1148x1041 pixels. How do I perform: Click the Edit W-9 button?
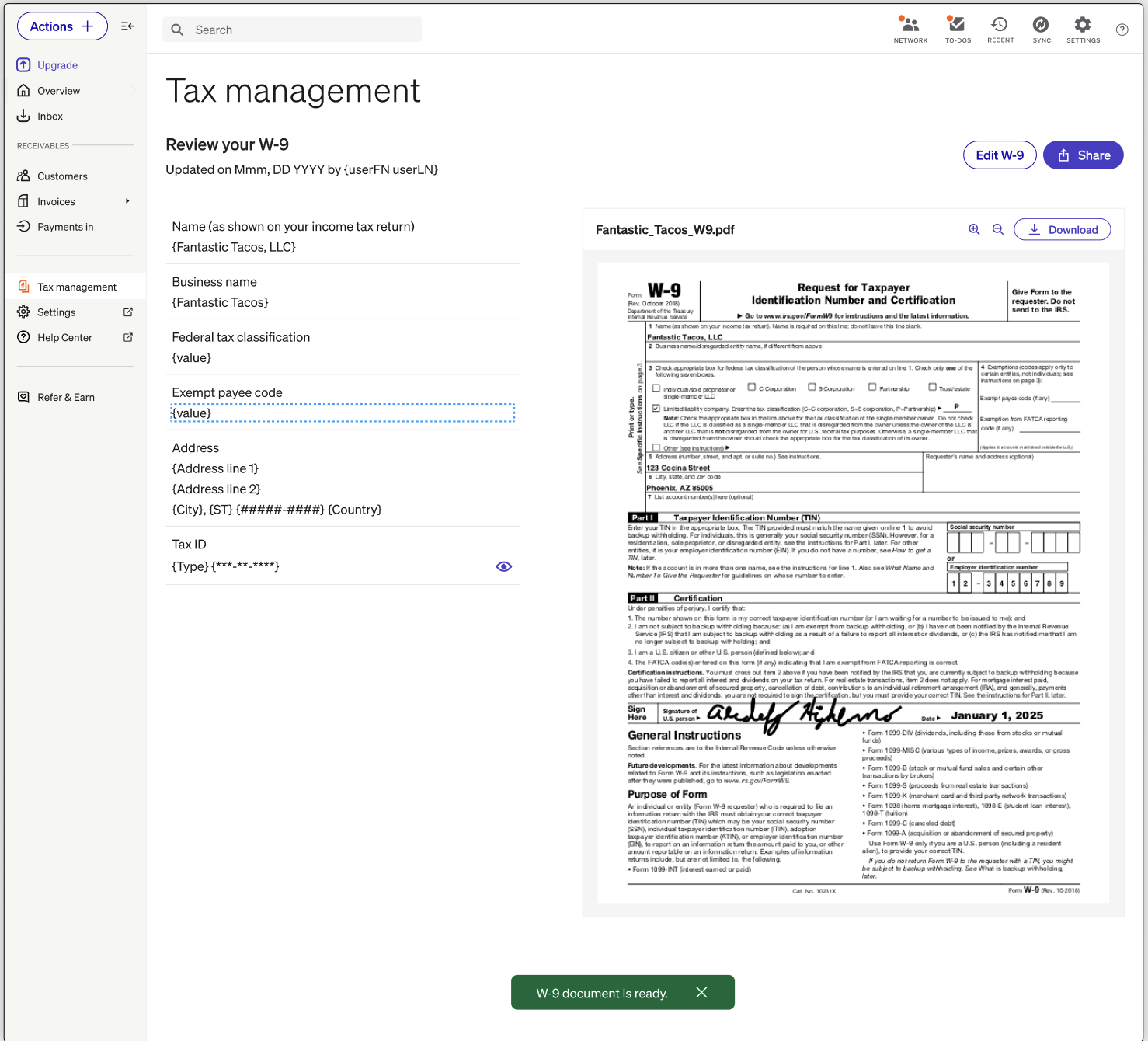point(1000,155)
